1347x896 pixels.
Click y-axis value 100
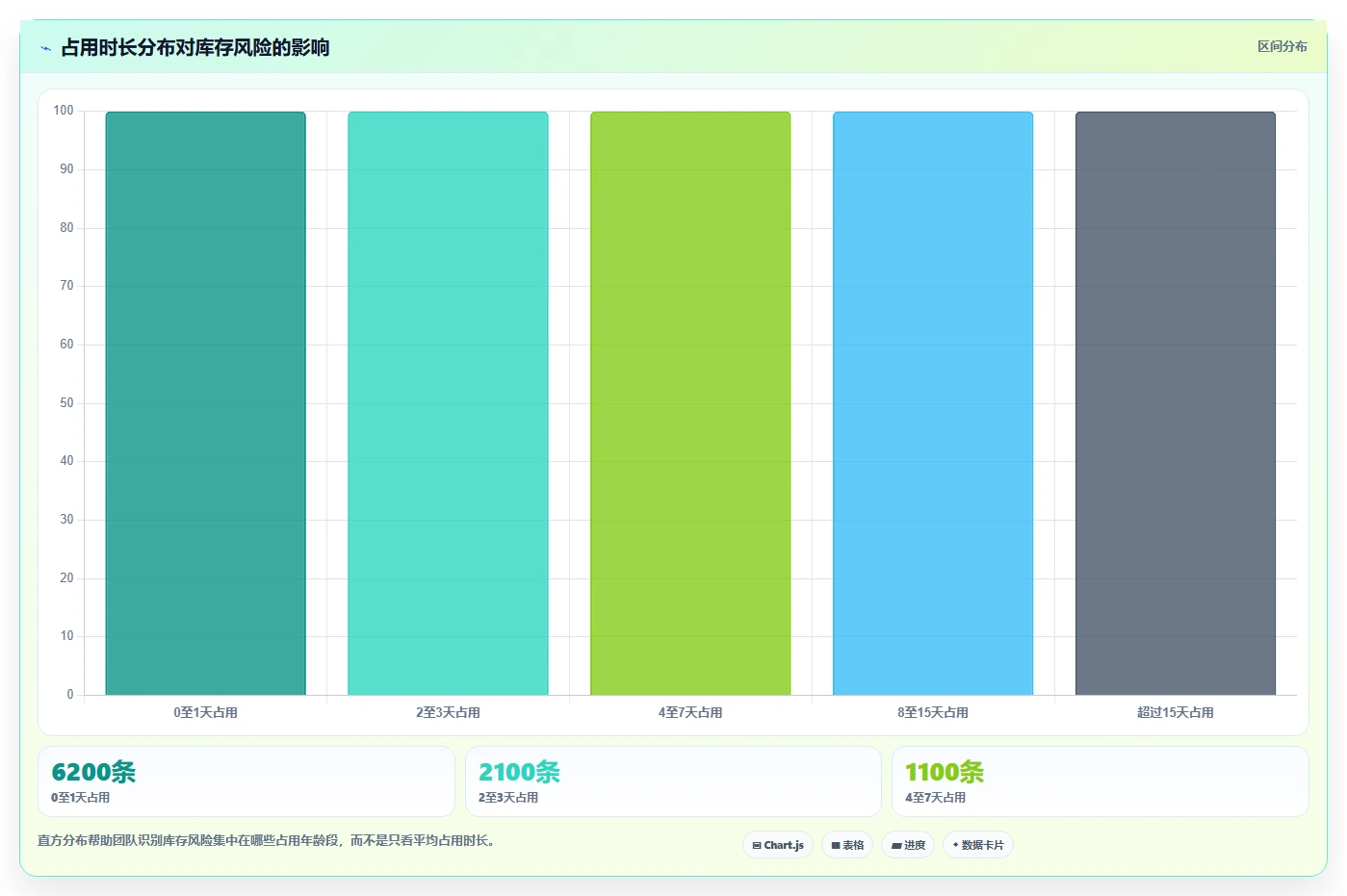pos(64,111)
